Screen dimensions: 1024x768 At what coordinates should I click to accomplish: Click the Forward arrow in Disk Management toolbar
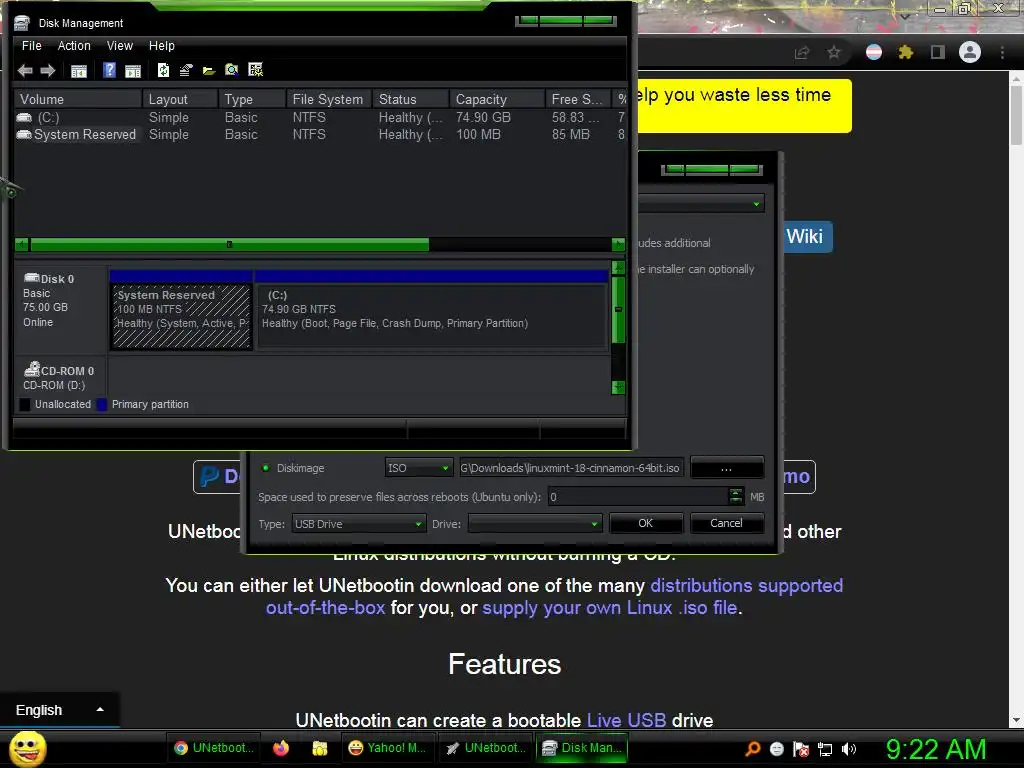coord(48,71)
